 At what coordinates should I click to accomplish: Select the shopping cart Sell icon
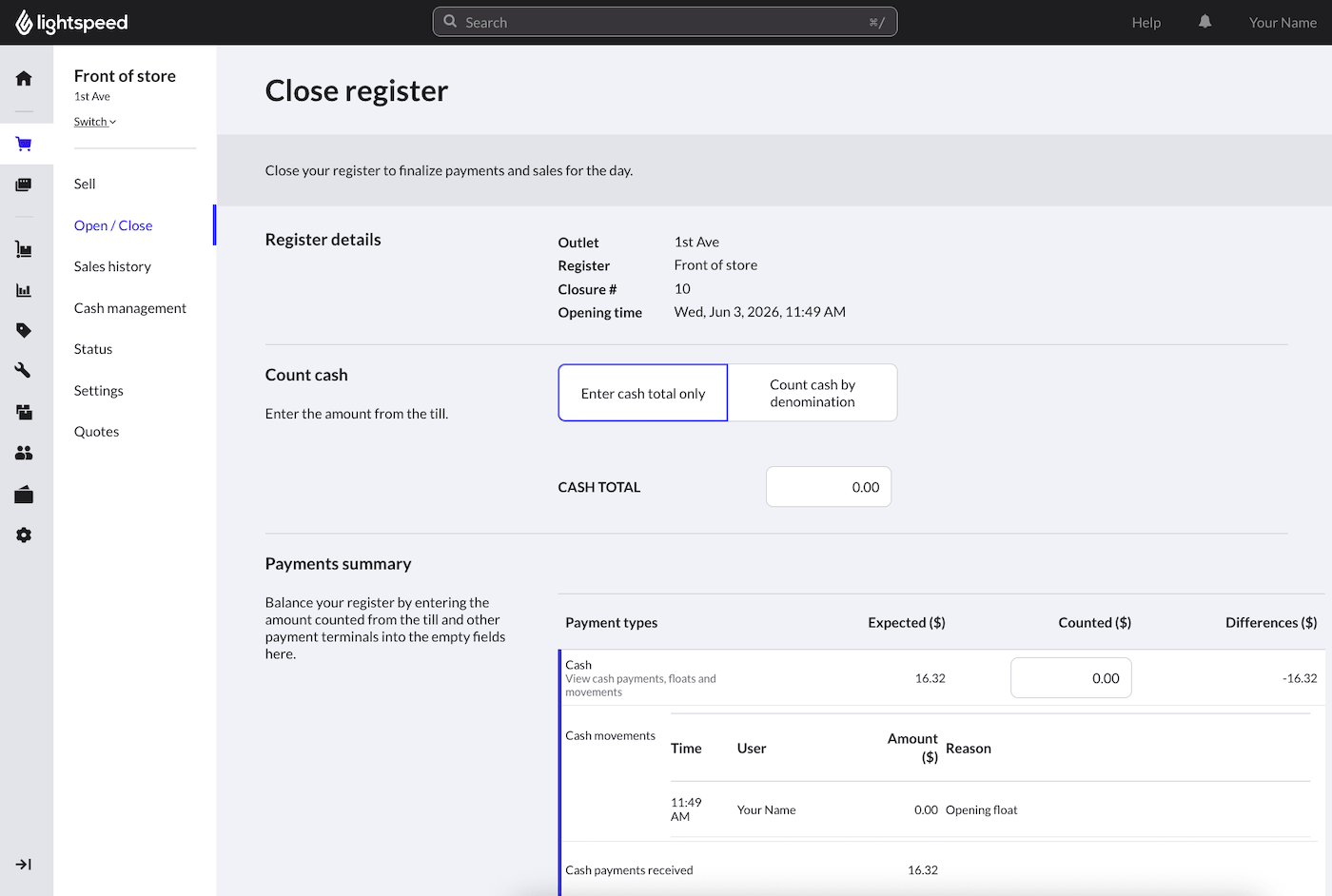pos(24,145)
